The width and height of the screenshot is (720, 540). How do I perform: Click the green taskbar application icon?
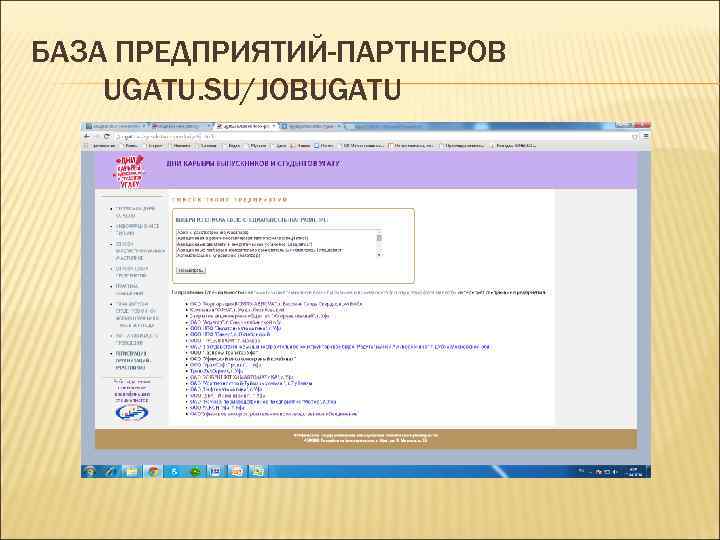point(195,471)
